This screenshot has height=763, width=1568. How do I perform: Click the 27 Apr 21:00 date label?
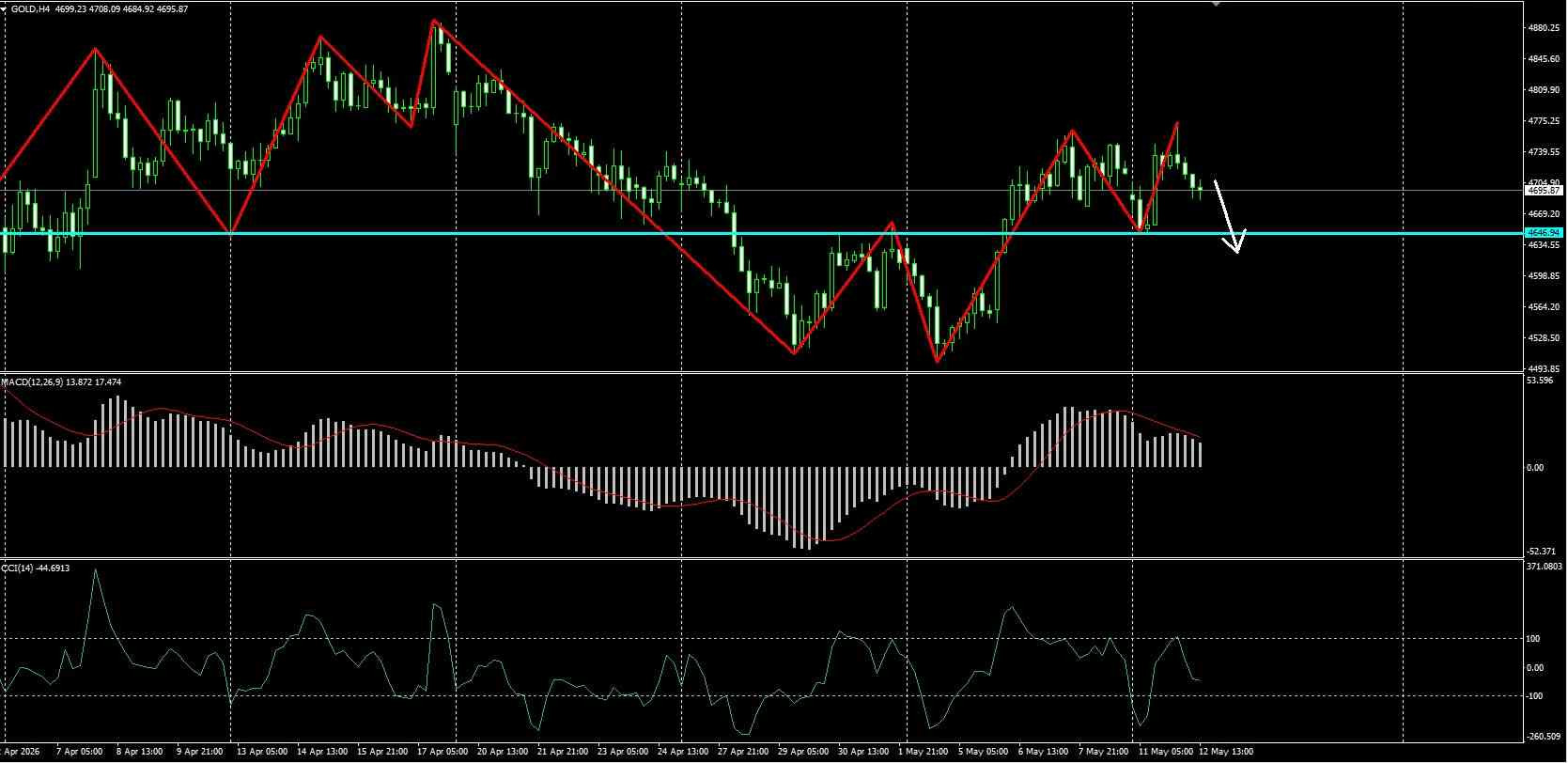(742, 752)
